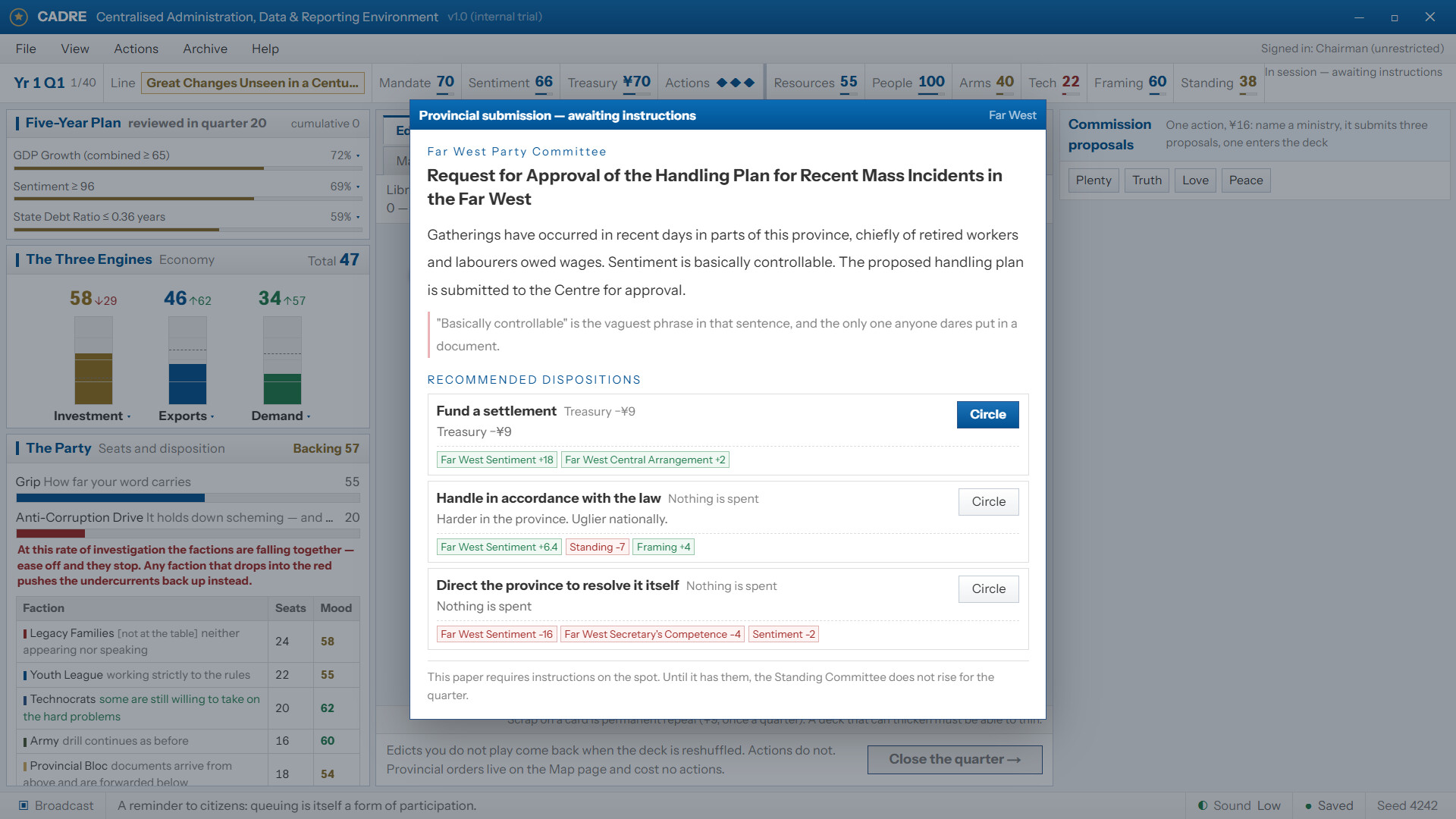Click the 'Standing -7' effect tag

pos(597,547)
